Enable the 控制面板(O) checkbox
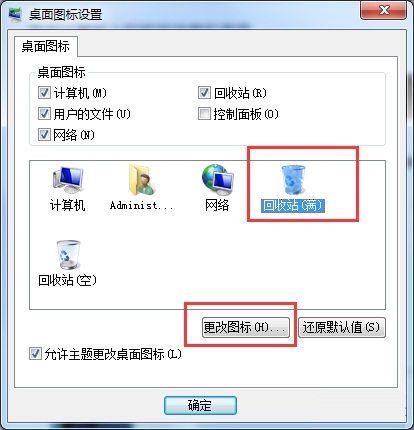This screenshot has height=430, width=414. point(204,114)
